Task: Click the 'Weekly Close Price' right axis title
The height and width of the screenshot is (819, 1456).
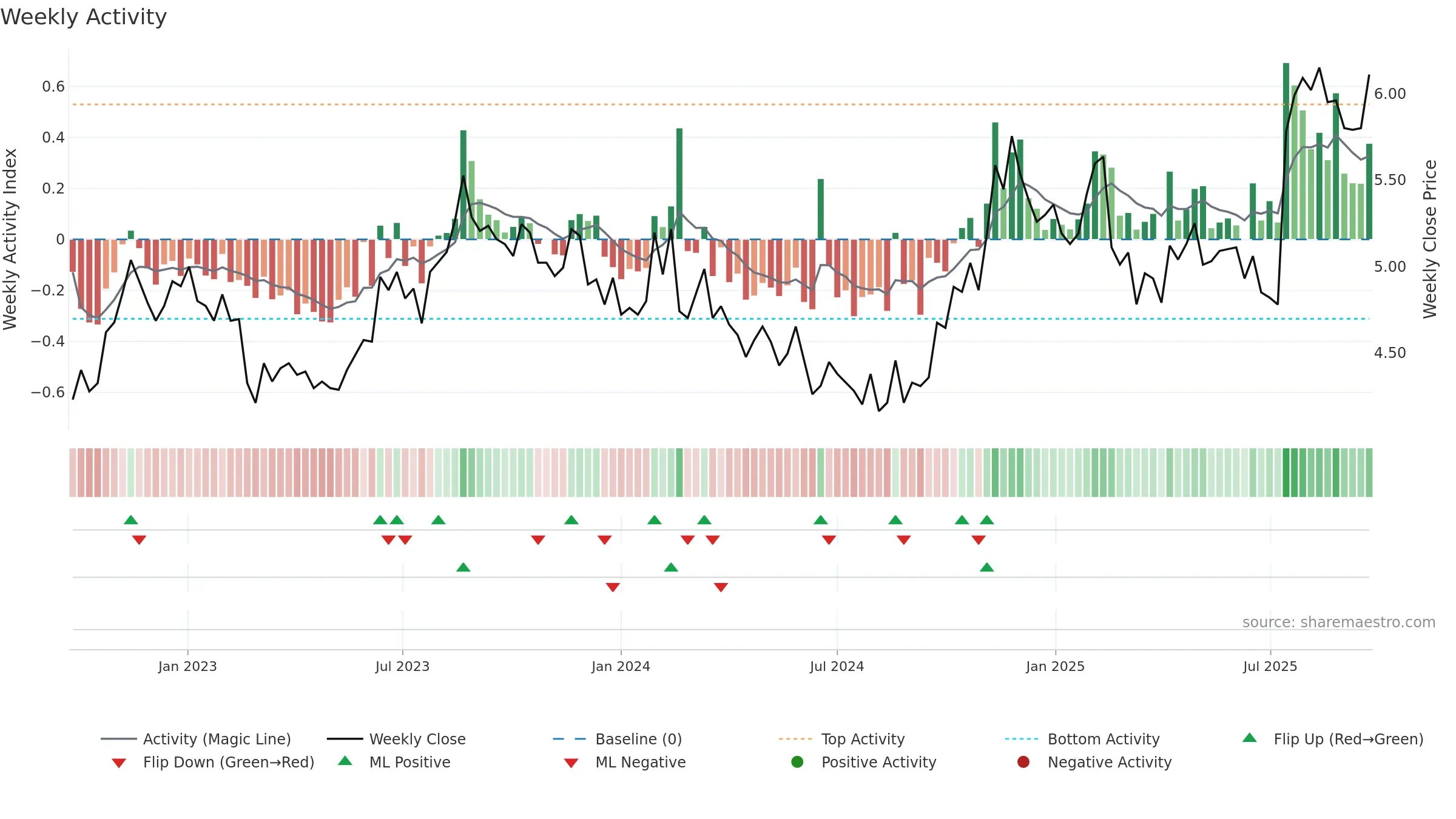Action: click(x=1430, y=239)
